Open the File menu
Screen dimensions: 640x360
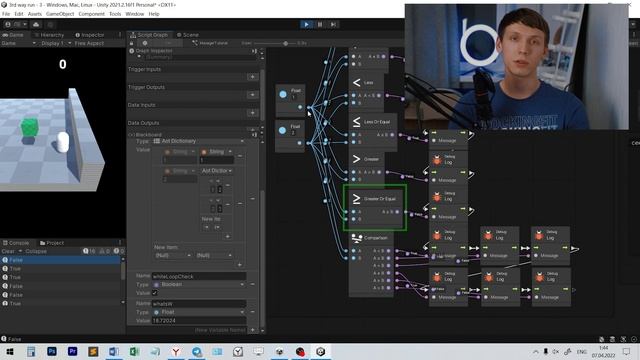[x=6, y=14]
